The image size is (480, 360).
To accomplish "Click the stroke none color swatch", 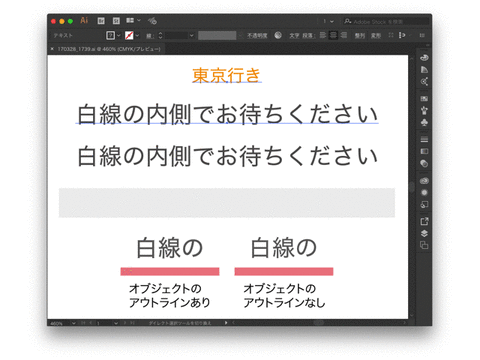I will pos(129,35).
